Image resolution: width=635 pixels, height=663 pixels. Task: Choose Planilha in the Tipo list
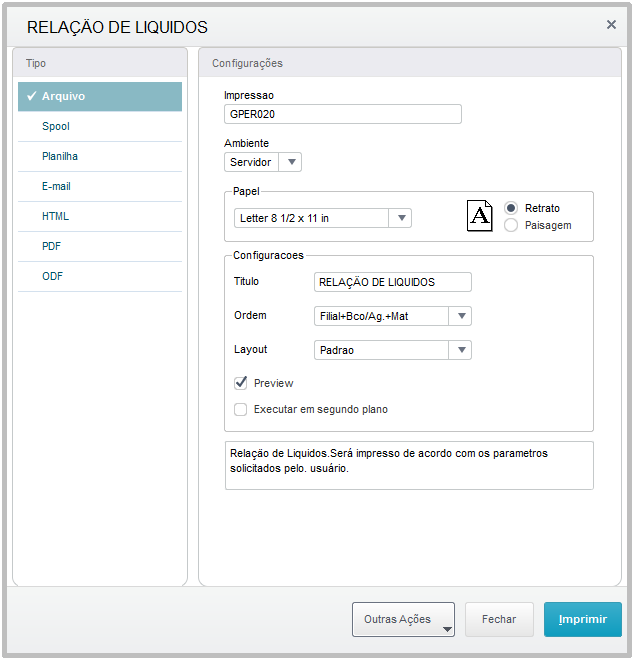pos(100,156)
